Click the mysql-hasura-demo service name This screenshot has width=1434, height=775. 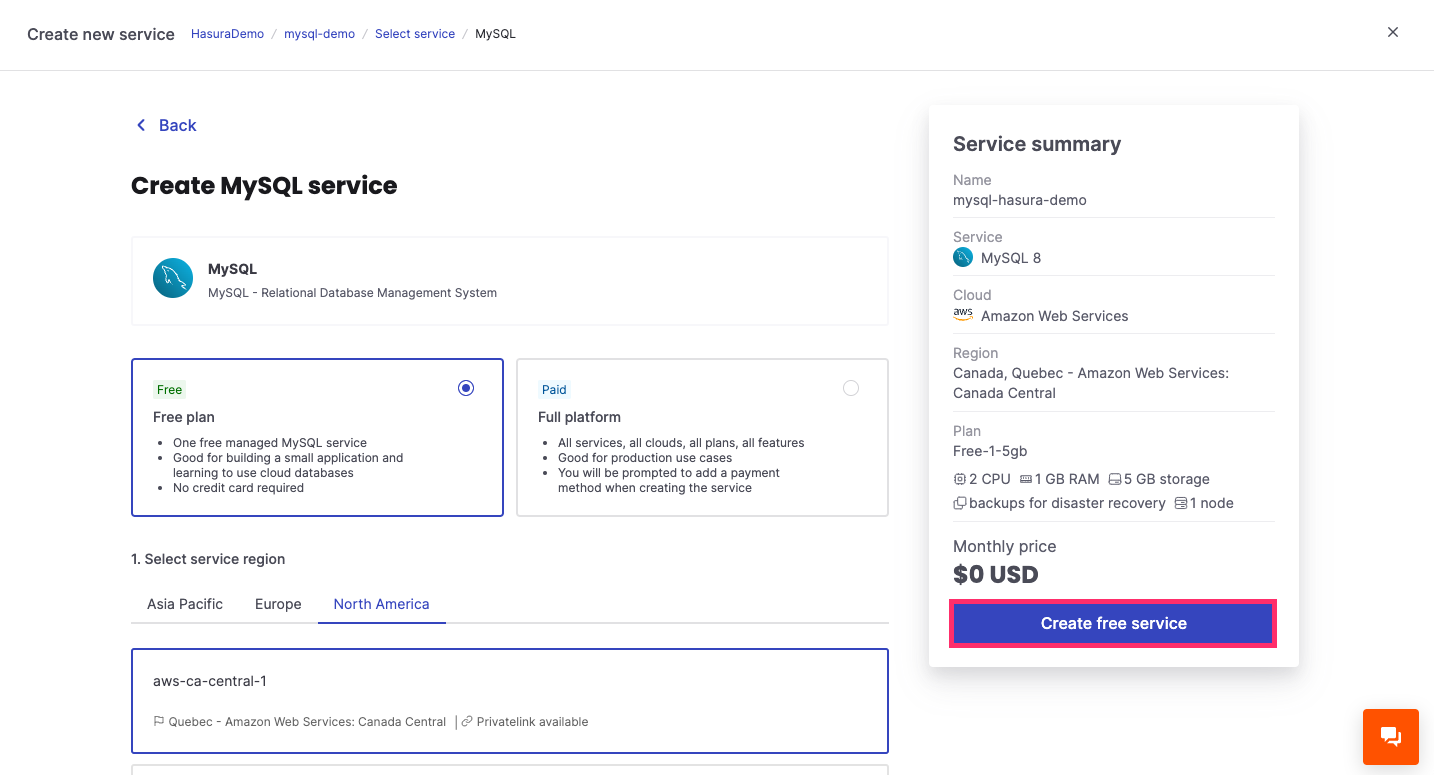pos(1020,200)
